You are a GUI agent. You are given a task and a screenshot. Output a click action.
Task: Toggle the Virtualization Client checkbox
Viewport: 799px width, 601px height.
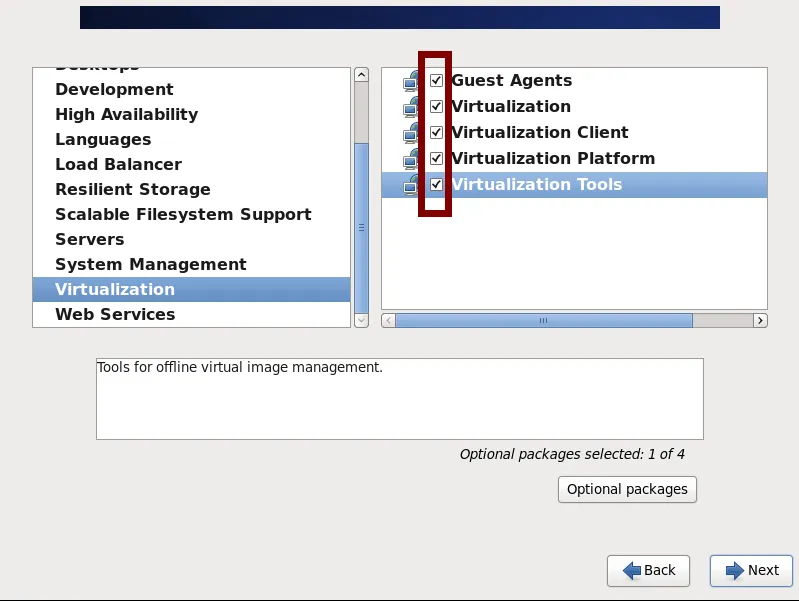coord(436,132)
